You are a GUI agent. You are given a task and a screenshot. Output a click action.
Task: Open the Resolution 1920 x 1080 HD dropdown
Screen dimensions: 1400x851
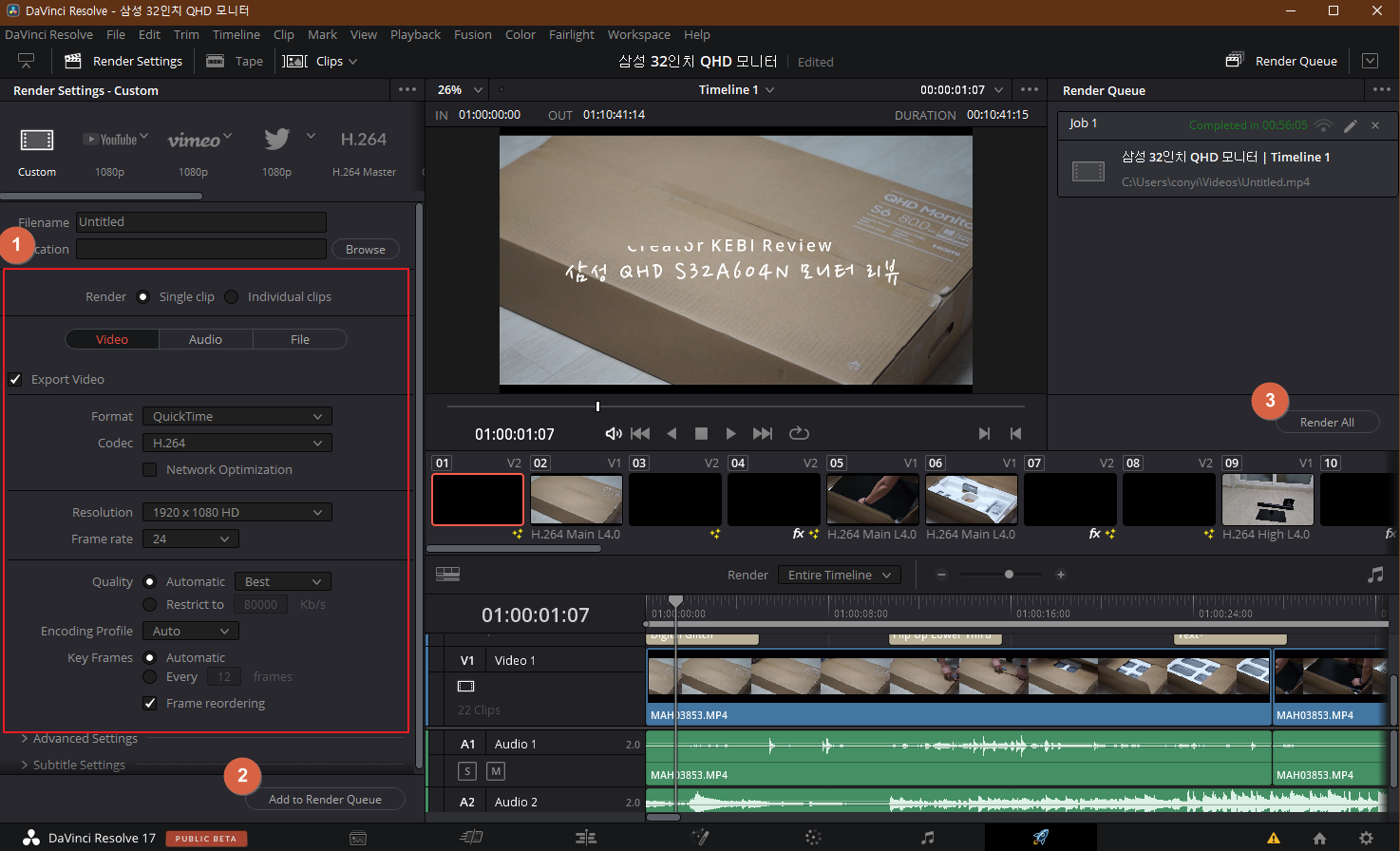pyautogui.click(x=237, y=512)
